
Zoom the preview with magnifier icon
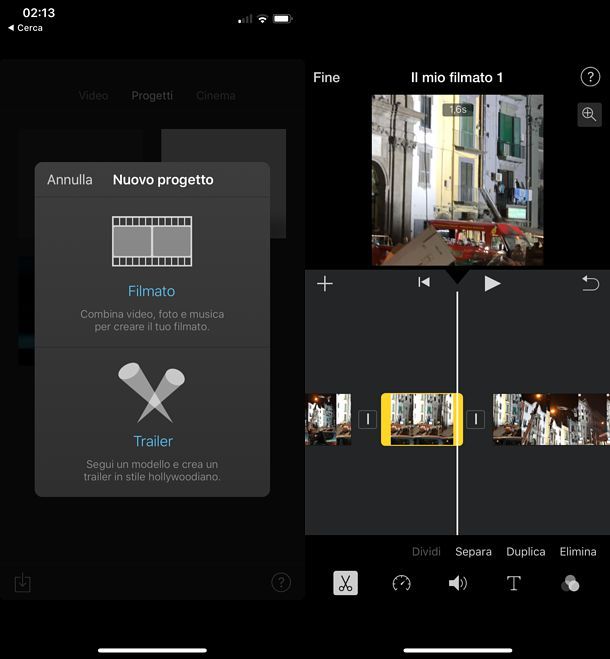(x=589, y=114)
